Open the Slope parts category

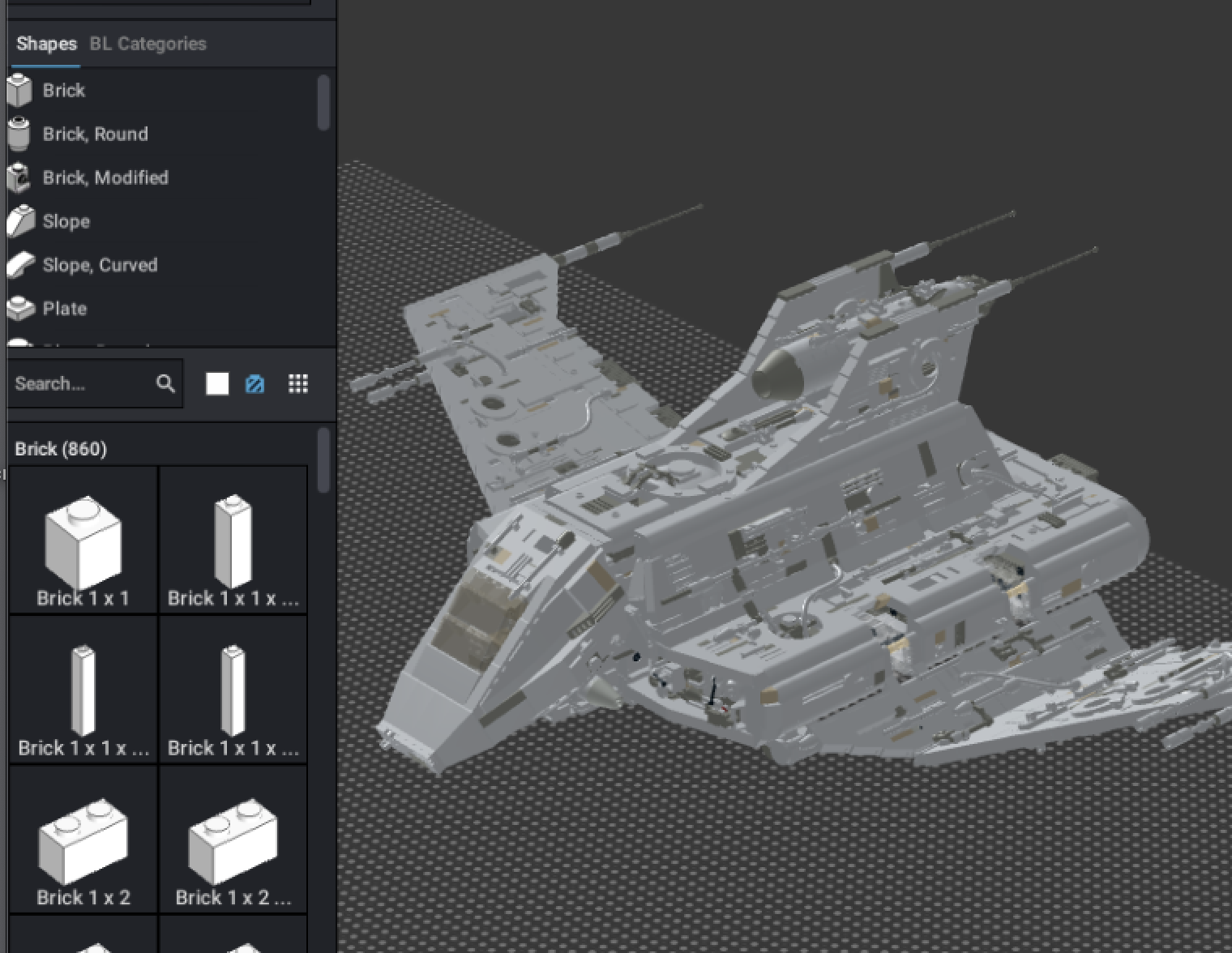(66, 221)
